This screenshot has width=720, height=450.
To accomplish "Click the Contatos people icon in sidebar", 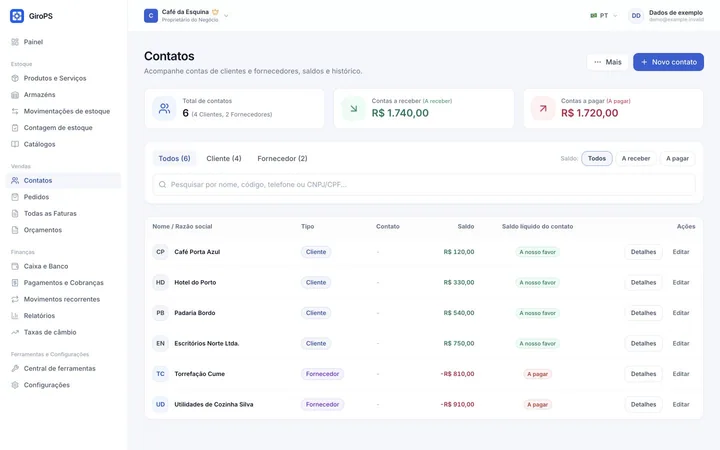I will tap(15, 180).
